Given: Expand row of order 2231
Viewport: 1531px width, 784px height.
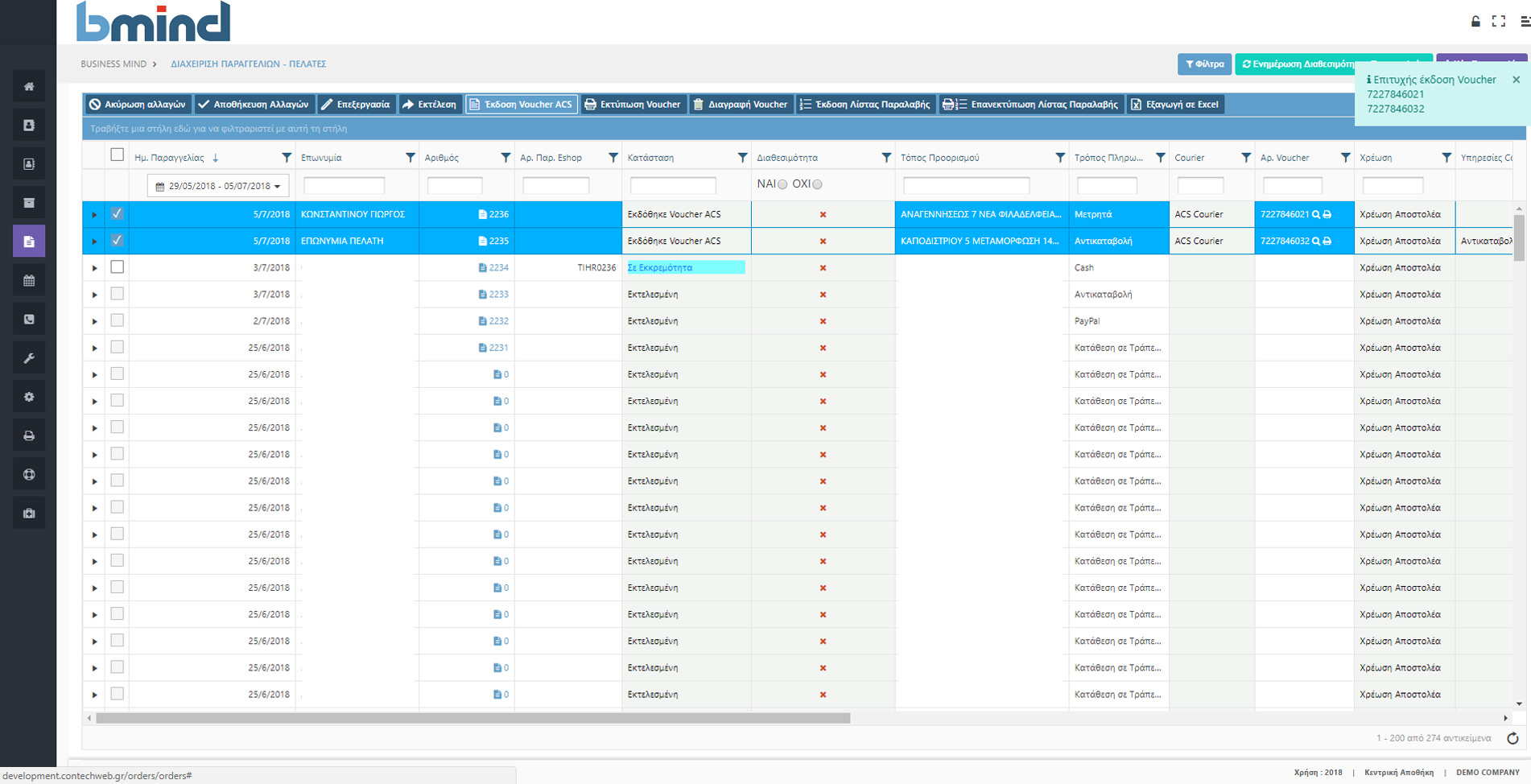Looking at the screenshot, I should (94, 348).
